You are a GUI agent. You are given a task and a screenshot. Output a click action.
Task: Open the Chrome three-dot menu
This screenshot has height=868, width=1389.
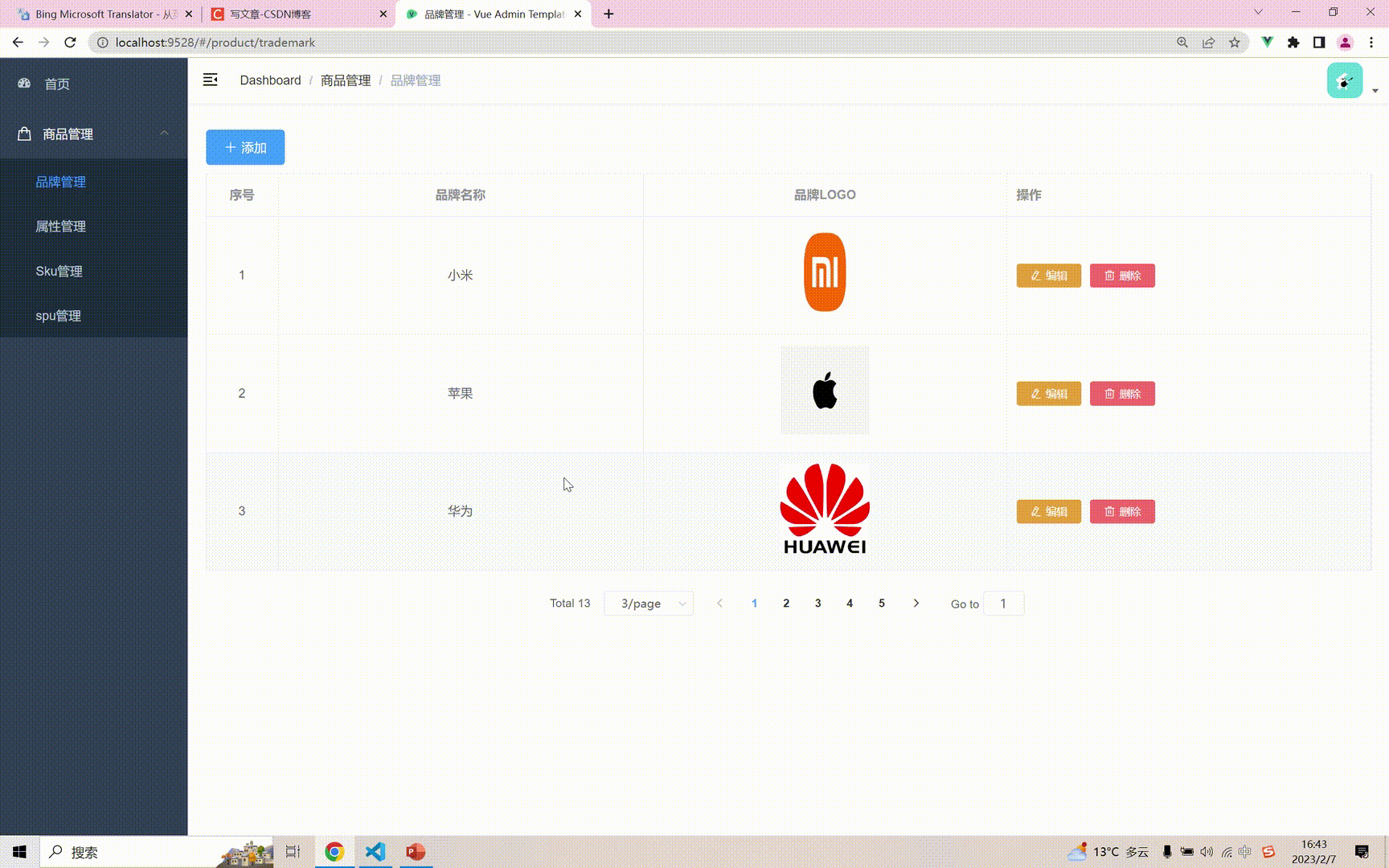tap(1371, 43)
